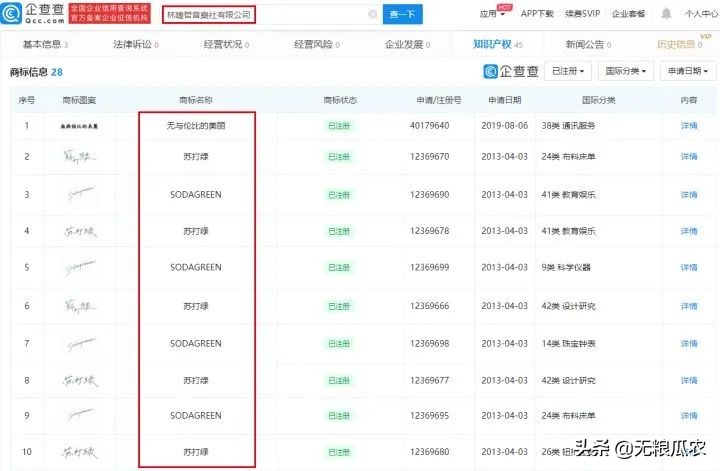Switch to the 法律诉讼 tab
The height and width of the screenshot is (471, 720).
tap(136, 44)
